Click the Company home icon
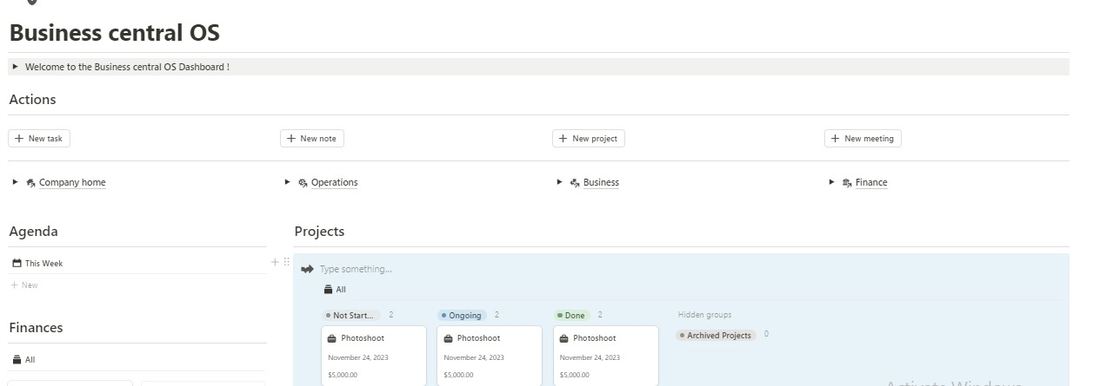The width and height of the screenshot is (1100, 386). pyautogui.click(x=31, y=182)
